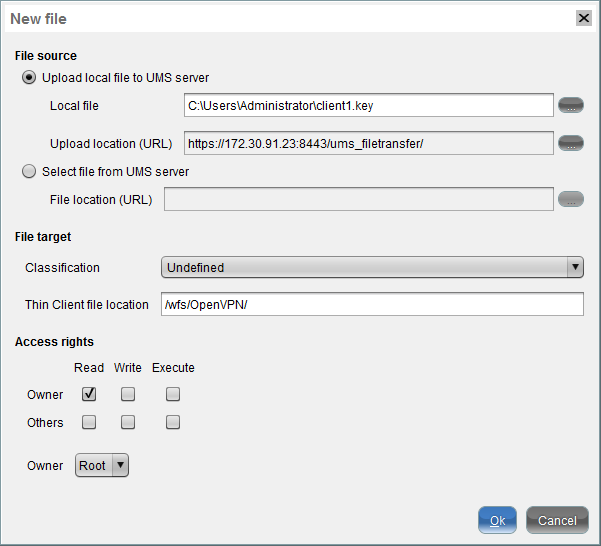Viewport: 601px width, 546px height.
Task: Open the Classification dropdown
Action: point(372,267)
